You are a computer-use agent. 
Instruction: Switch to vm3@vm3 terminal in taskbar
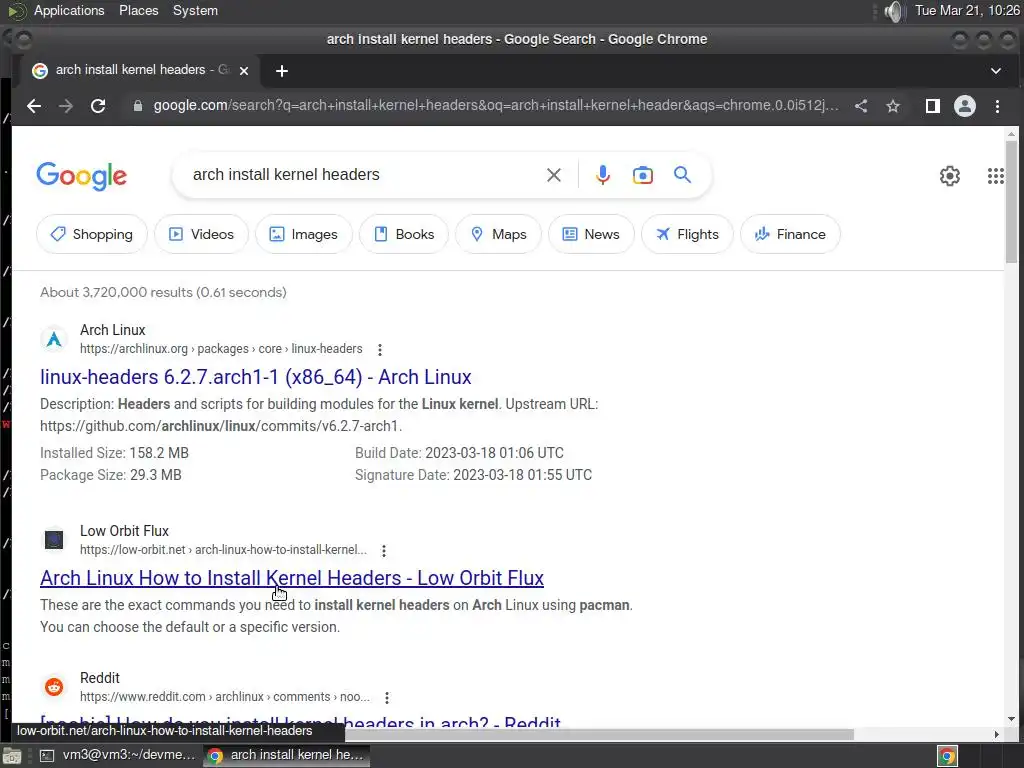tap(118, 756)
